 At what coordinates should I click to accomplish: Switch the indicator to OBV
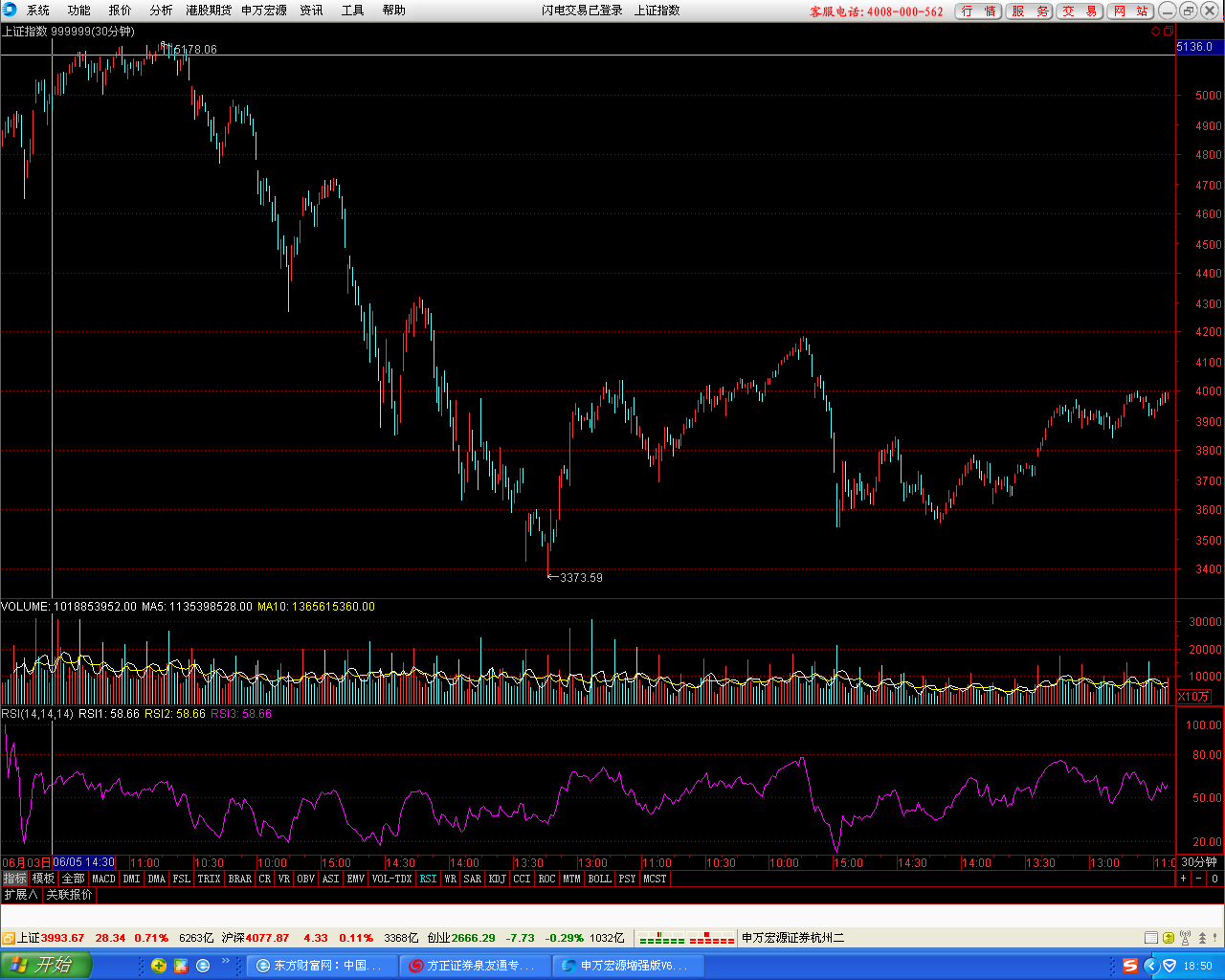[x=306, y=879]
